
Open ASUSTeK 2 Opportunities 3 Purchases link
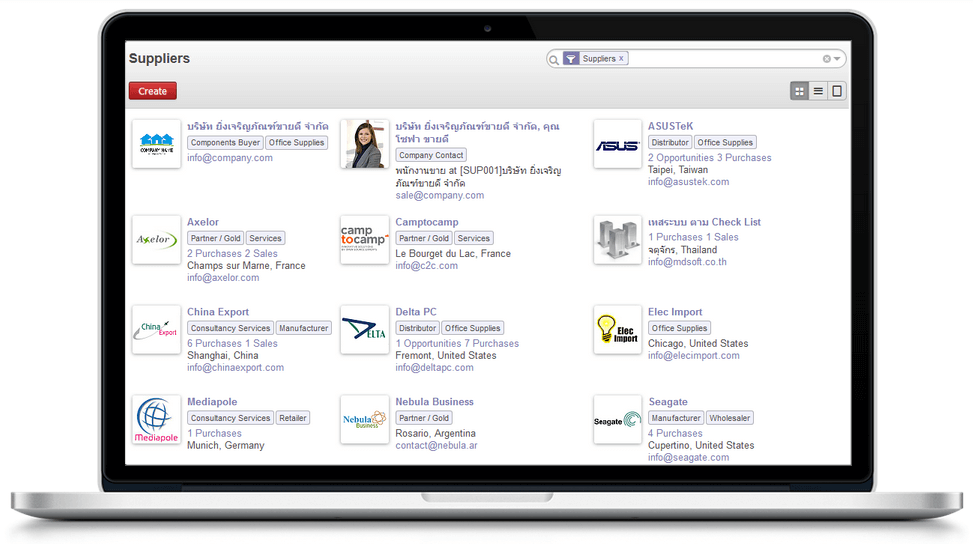(x=710, y=158)
